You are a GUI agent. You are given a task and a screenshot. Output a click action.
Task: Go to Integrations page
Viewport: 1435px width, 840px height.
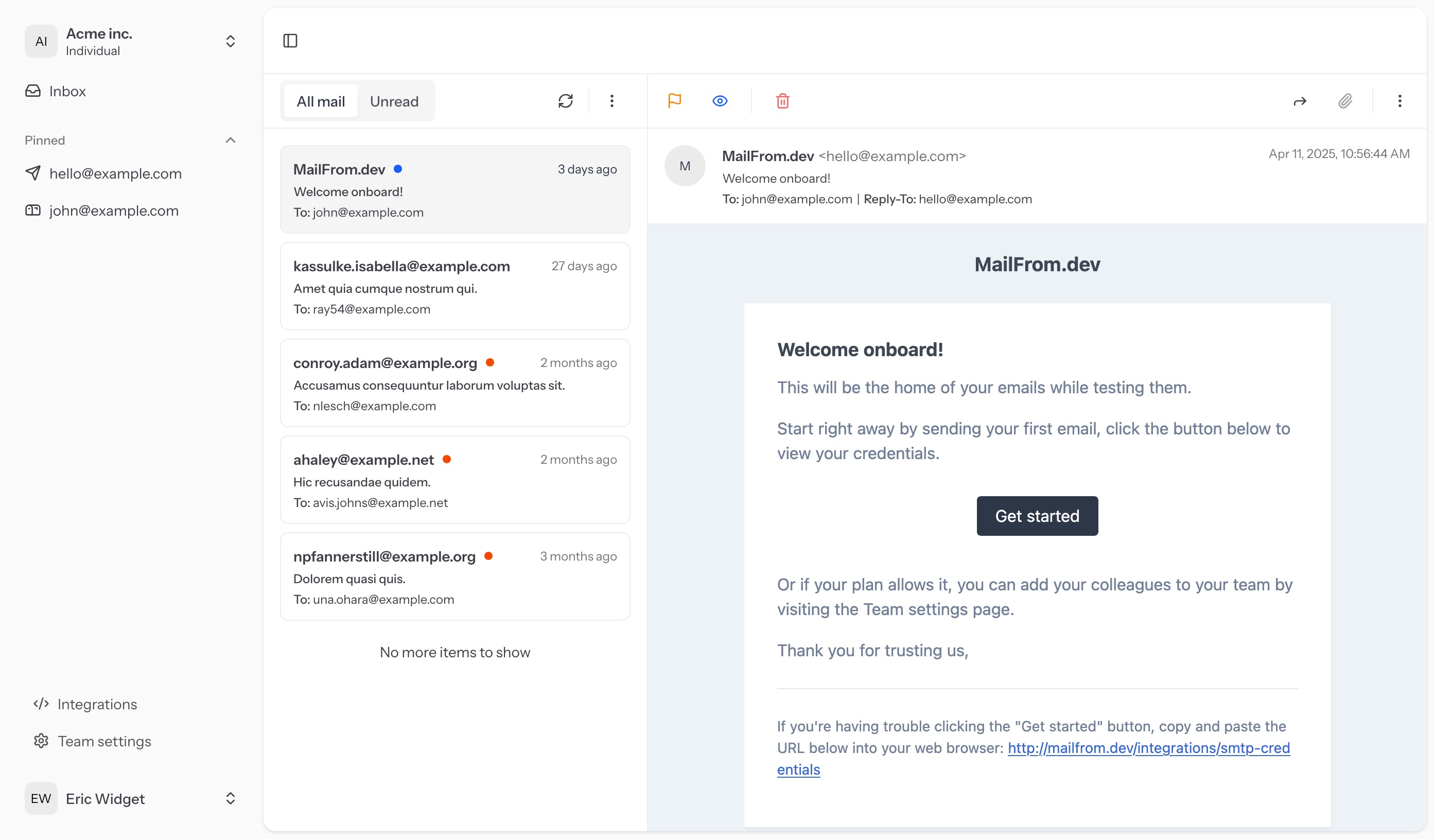pos(97,704)
